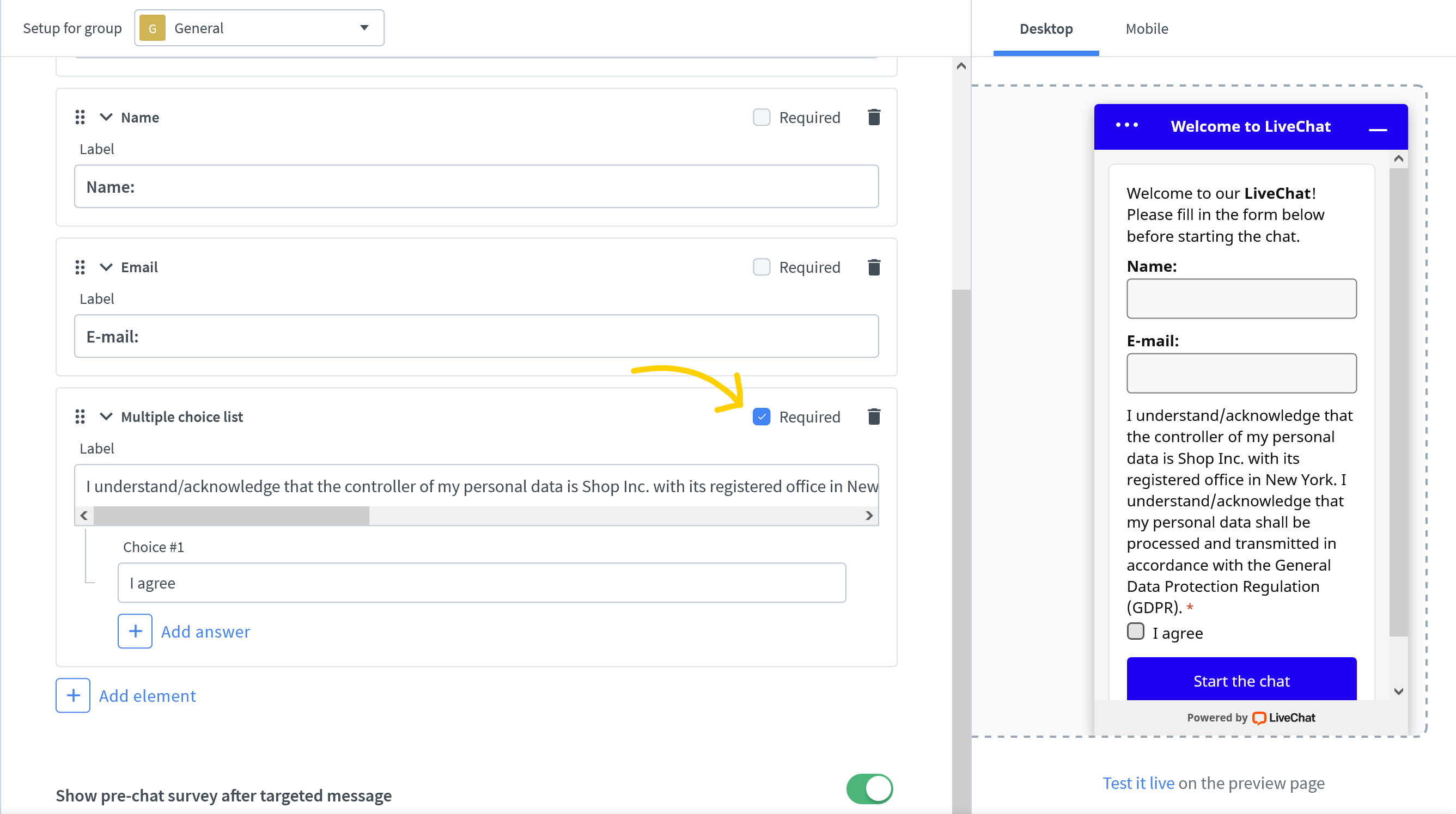Enable Required checkbox for Multiple choice list
This screenshot has width=1456, height=814.
(761, 417)
